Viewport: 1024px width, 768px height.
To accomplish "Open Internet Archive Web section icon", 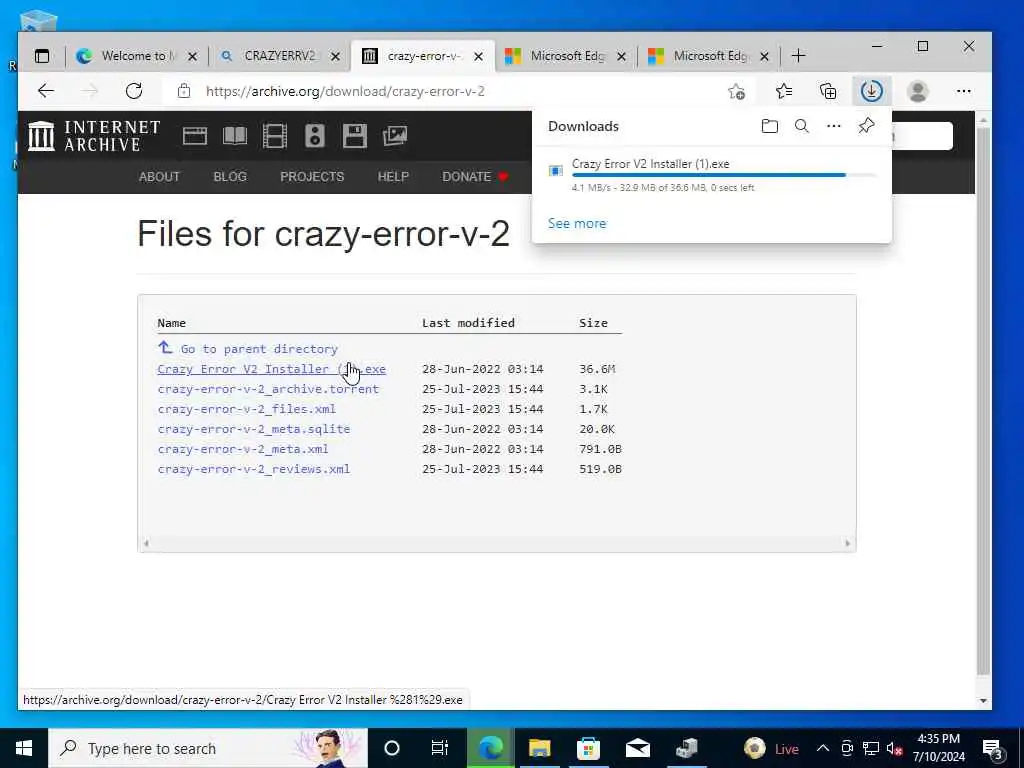I will (x=195, y=136).
